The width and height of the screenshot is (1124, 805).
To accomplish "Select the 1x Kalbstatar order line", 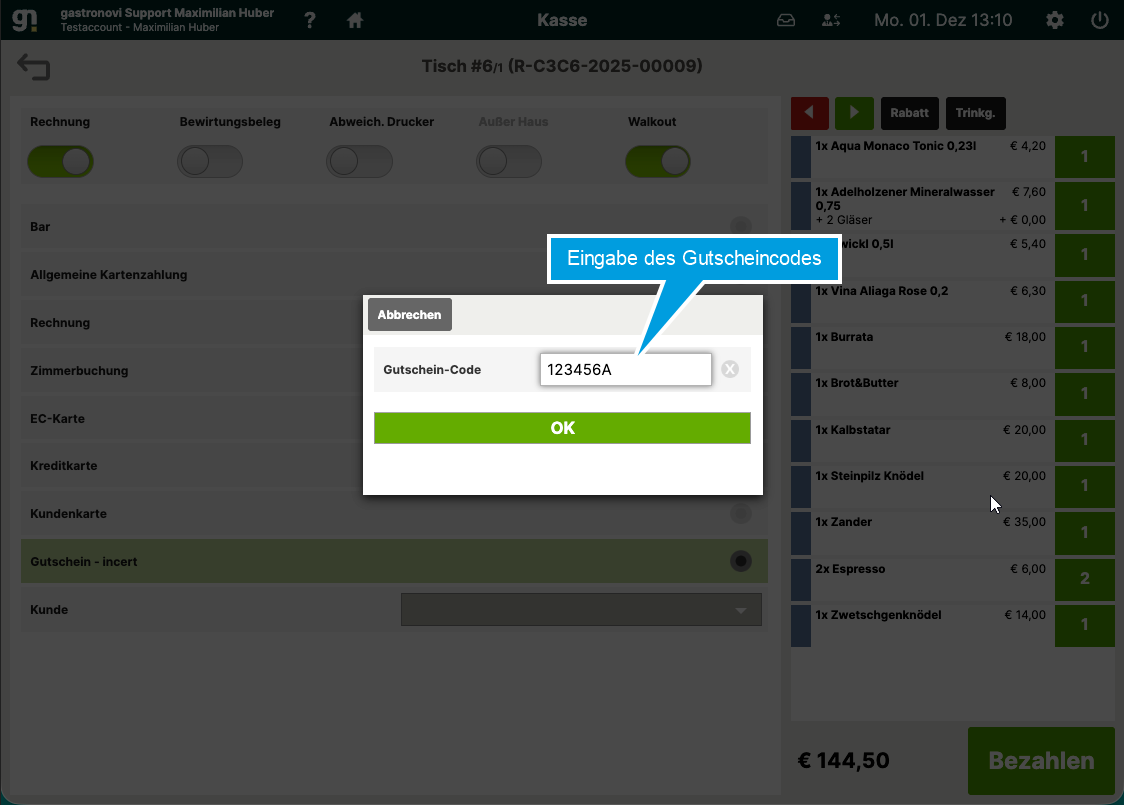I will tap(923, 439).
